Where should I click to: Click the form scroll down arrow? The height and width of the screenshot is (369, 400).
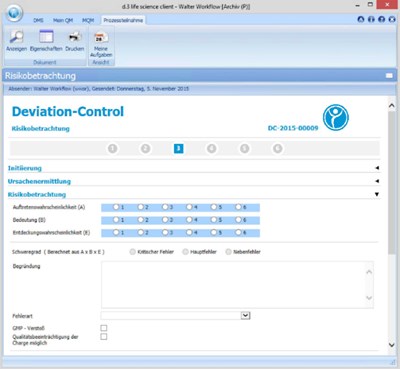[392, 345]
